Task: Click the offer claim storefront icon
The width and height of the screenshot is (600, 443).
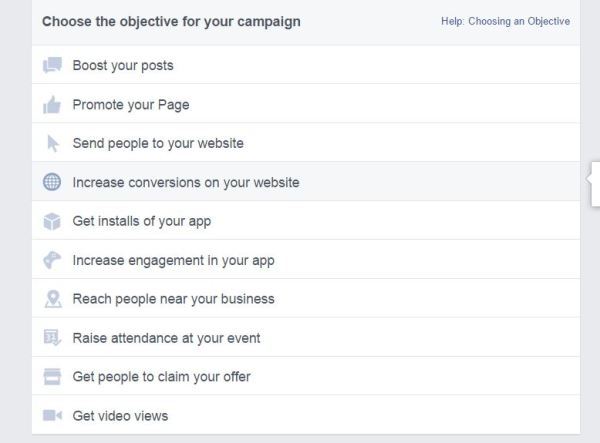Action: click(x=52, y=377)
